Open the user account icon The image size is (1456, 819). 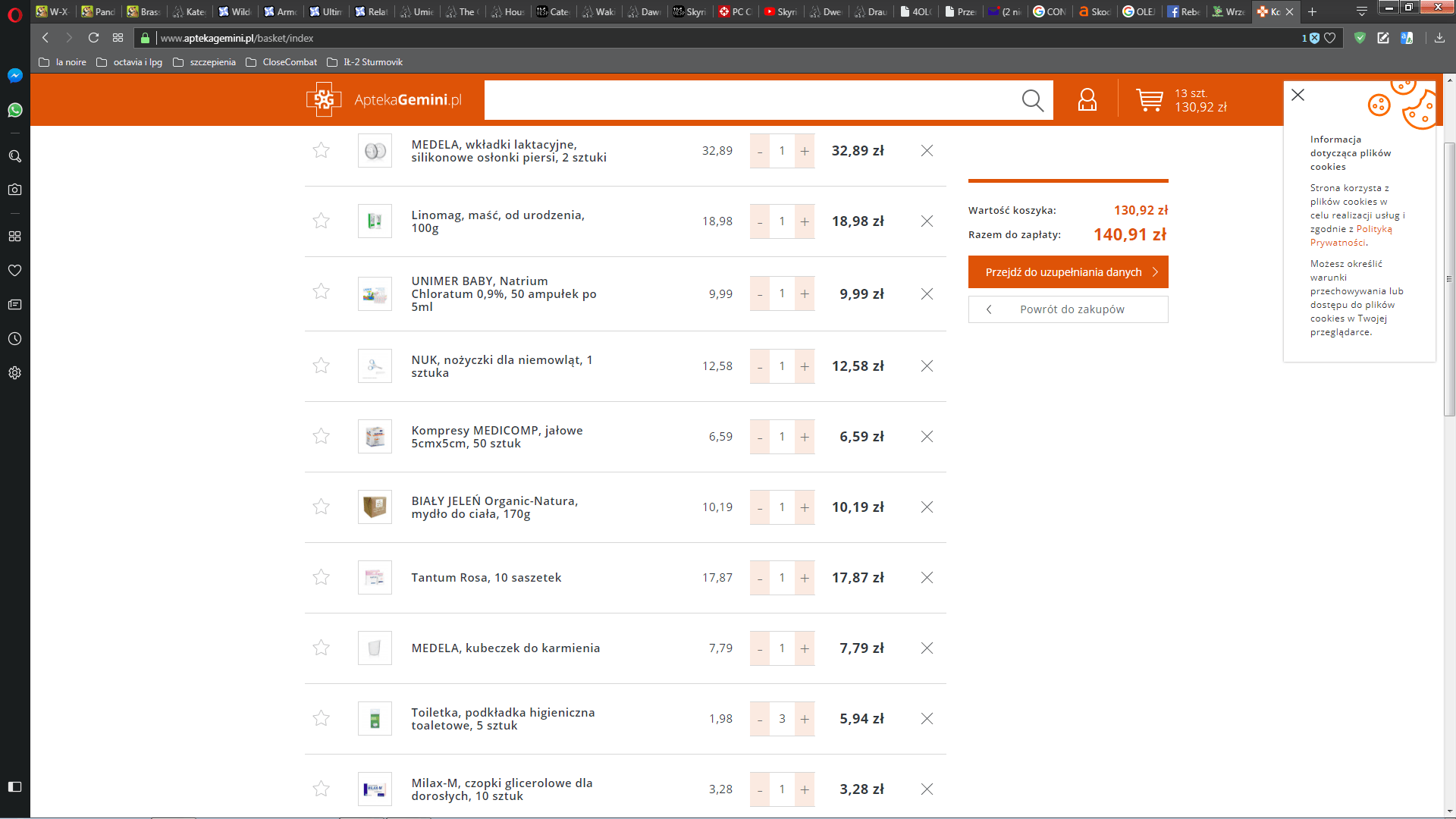1087,100
